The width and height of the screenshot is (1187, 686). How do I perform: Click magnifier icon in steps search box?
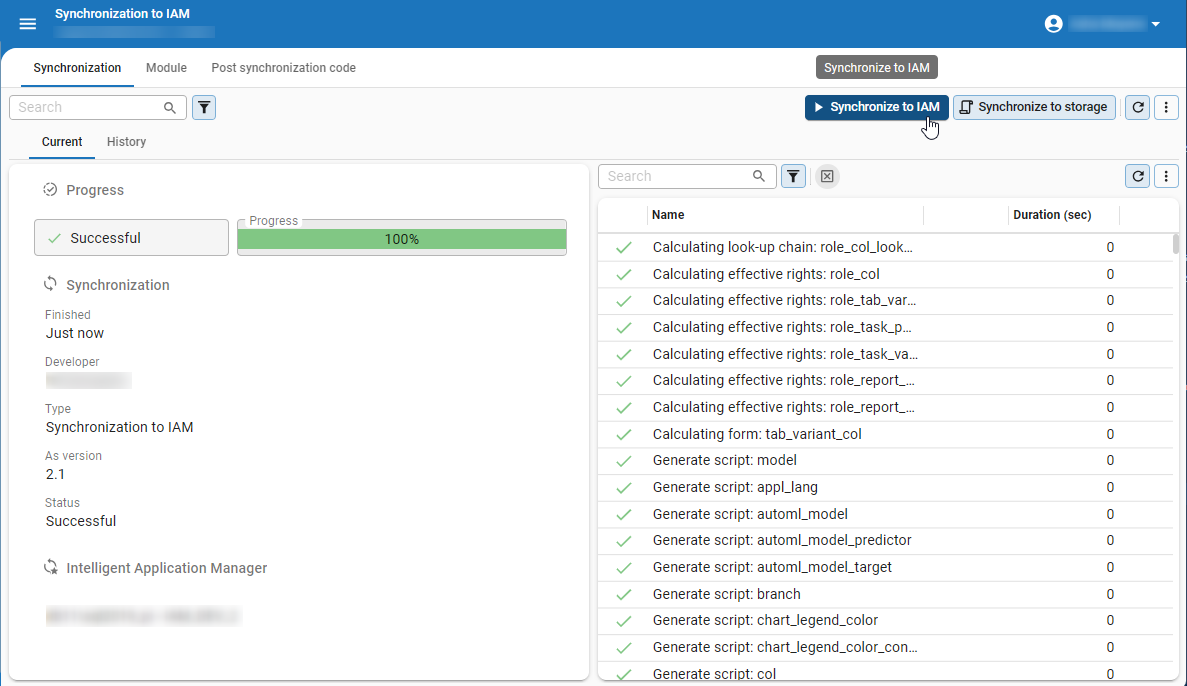[x=759, y=176]
